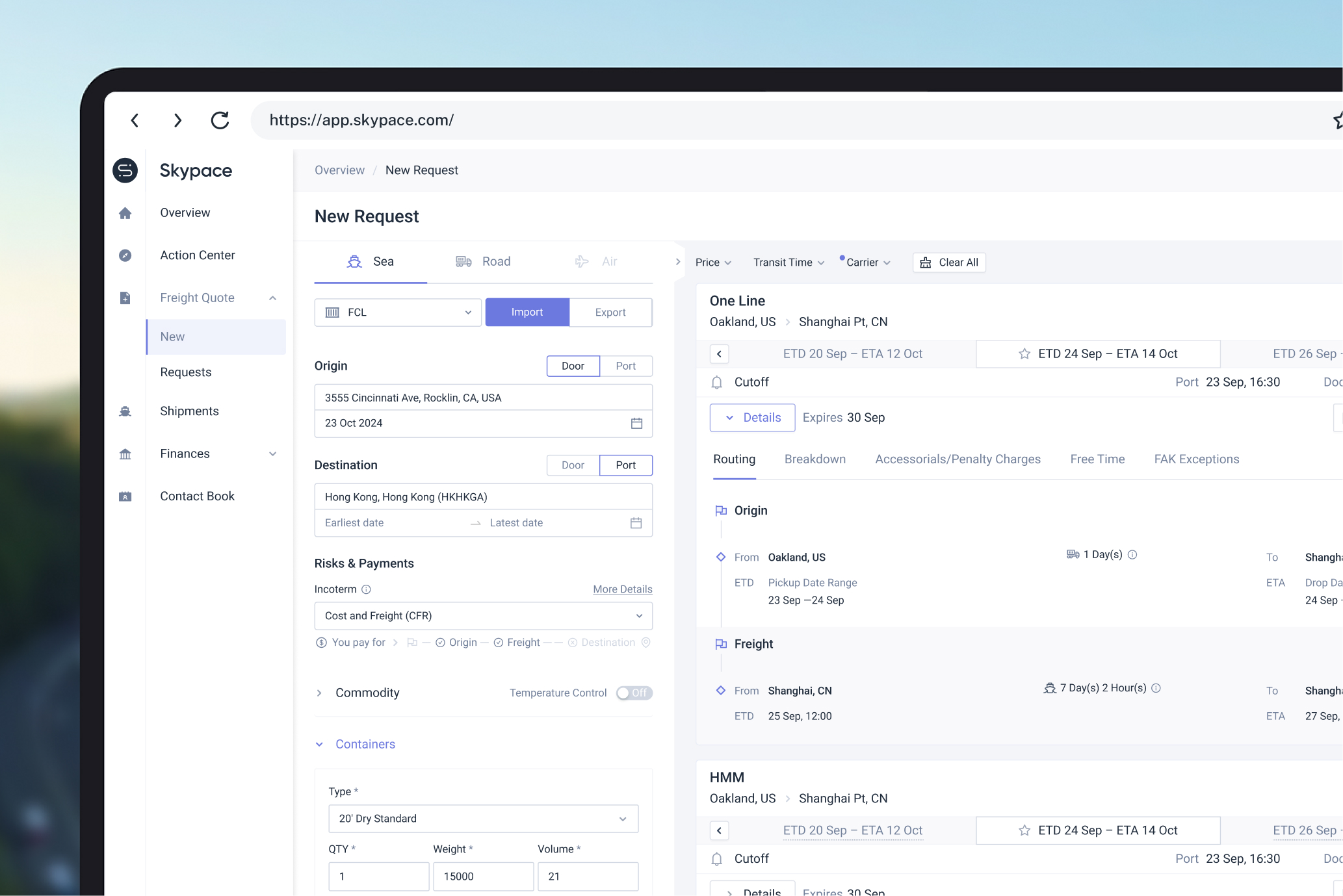Open the Breakdown tab
The image size is (1343, 896).
pyautogui.click(x=815, y=459)
